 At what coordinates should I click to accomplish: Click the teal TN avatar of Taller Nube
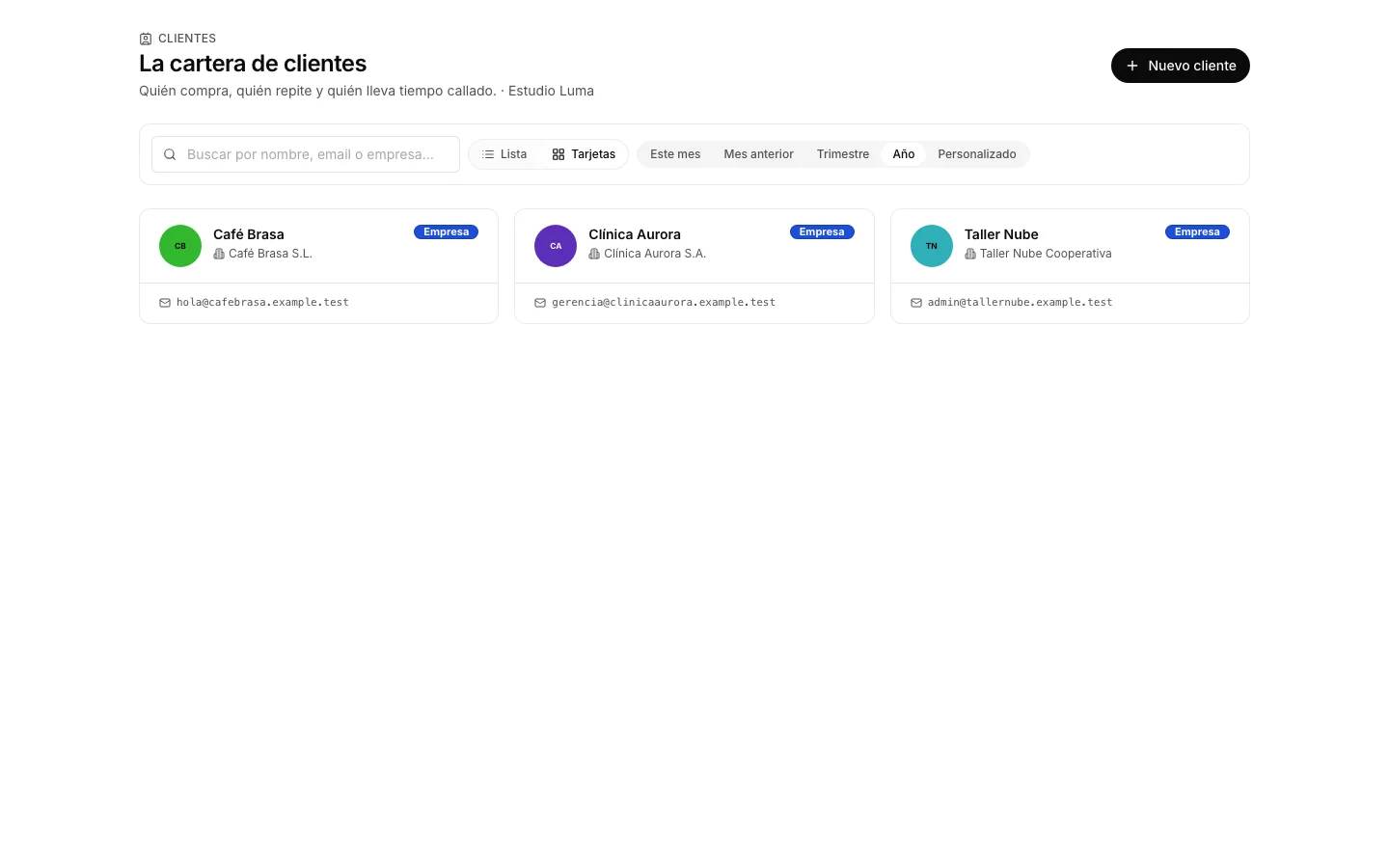[932, 246]
